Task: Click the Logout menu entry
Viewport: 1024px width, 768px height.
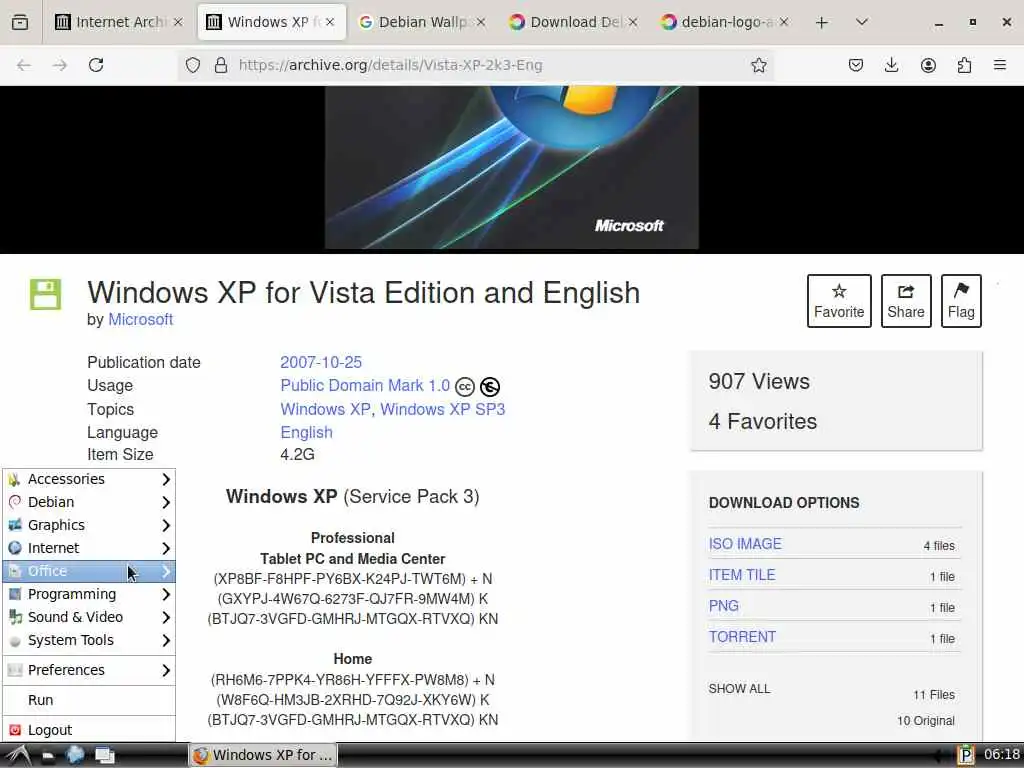Action: pyautogui.click(x=89, y=729)
